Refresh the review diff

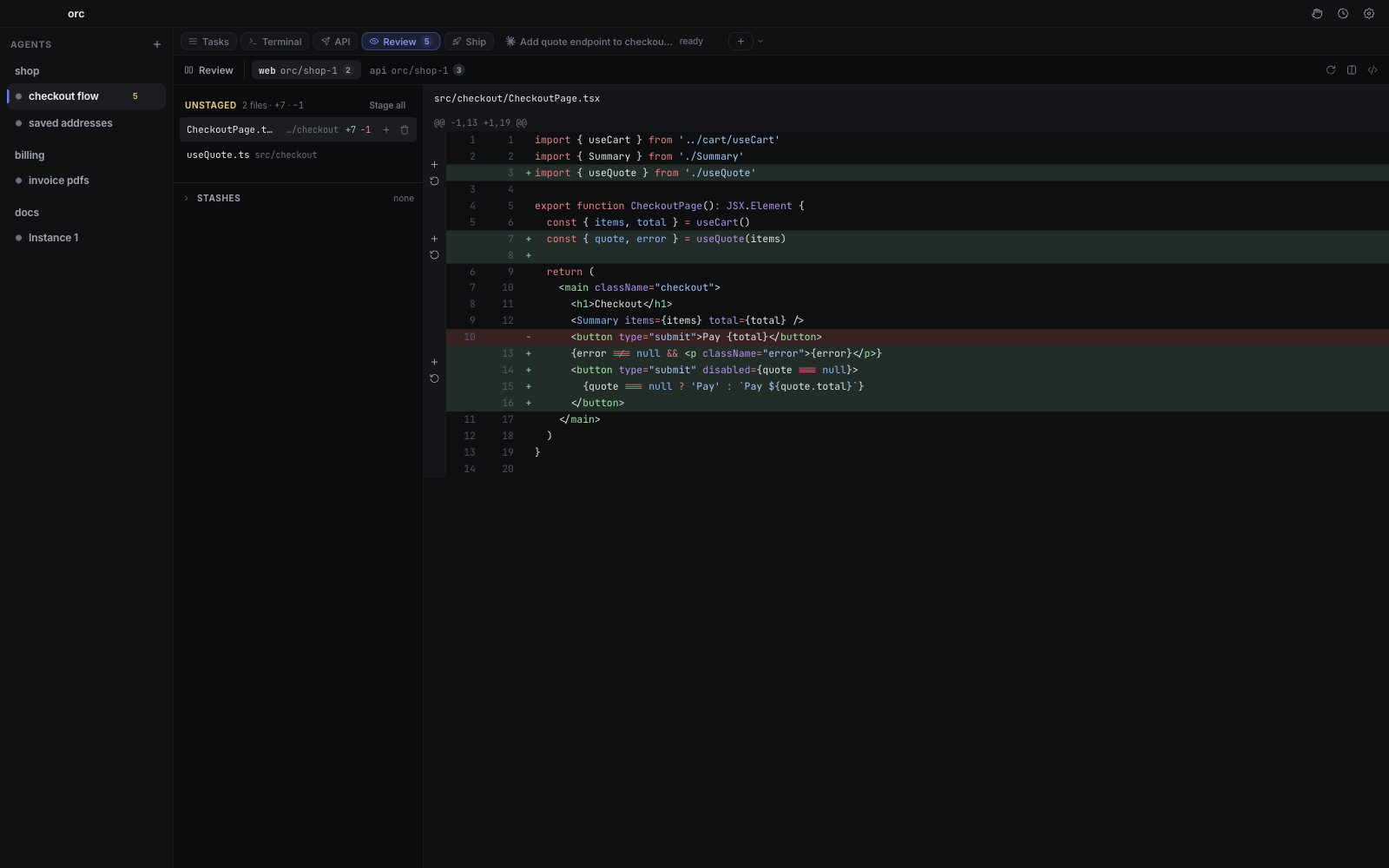click(x=1331, y=70)
